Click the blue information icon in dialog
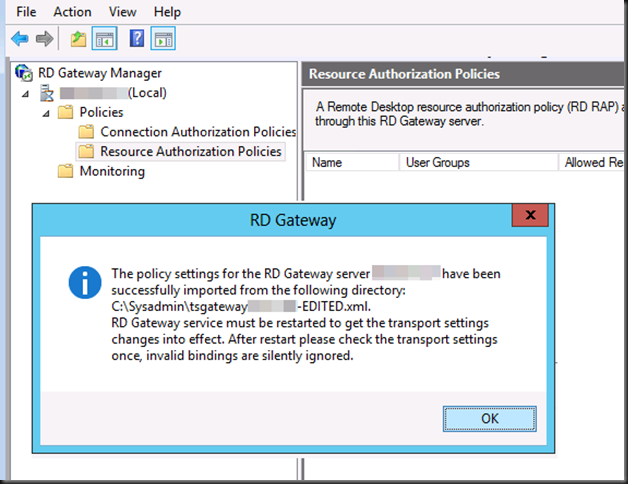The width and height of the screenshot is (628, 484). (85, 282)
